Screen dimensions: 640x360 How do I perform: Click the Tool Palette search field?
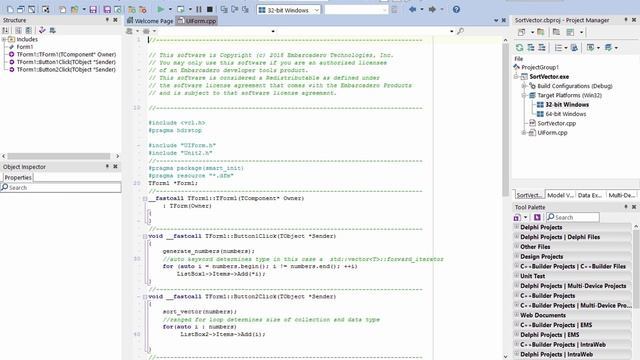(573, 217)
